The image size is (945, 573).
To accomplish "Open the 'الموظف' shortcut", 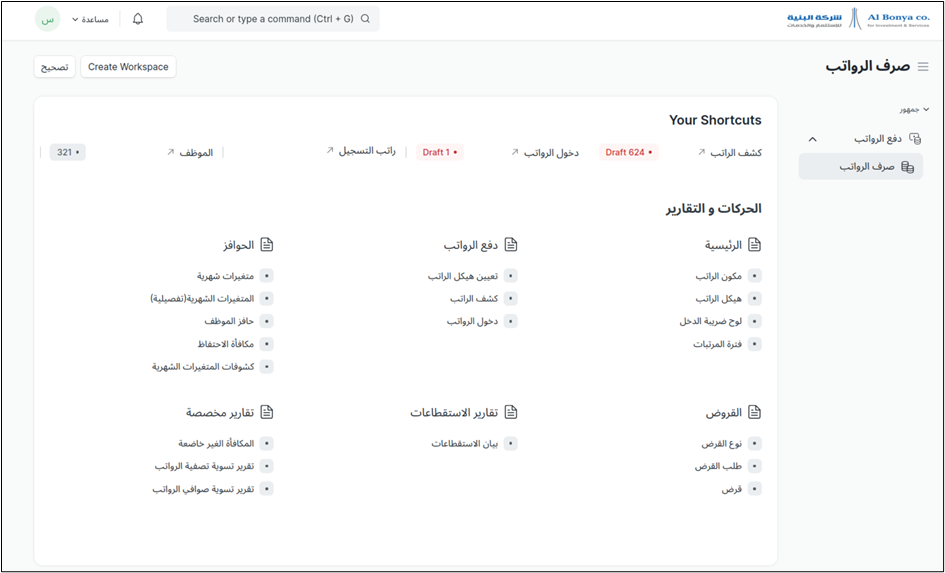I will pos(196,152).
